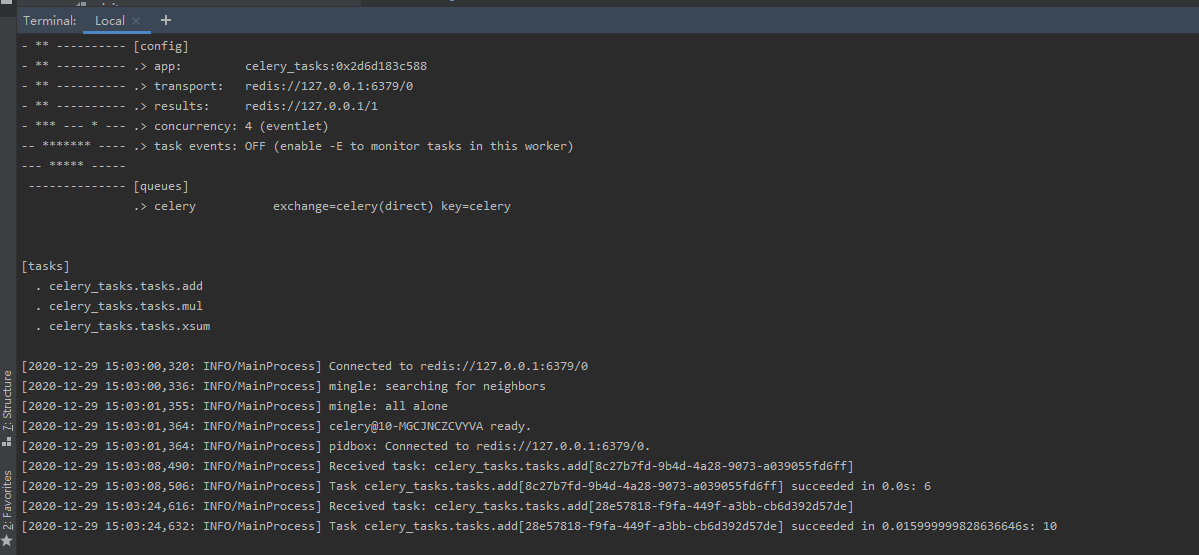The height and width of the screenshot is (555, 1199).
Task: Click the app celery_tasks:0x2d6d183c588 line
Action: click(x=224, y=66)
